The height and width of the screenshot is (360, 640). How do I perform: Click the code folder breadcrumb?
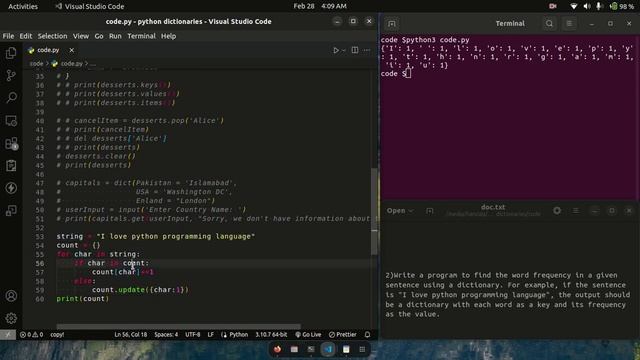[x=36, y=64]
